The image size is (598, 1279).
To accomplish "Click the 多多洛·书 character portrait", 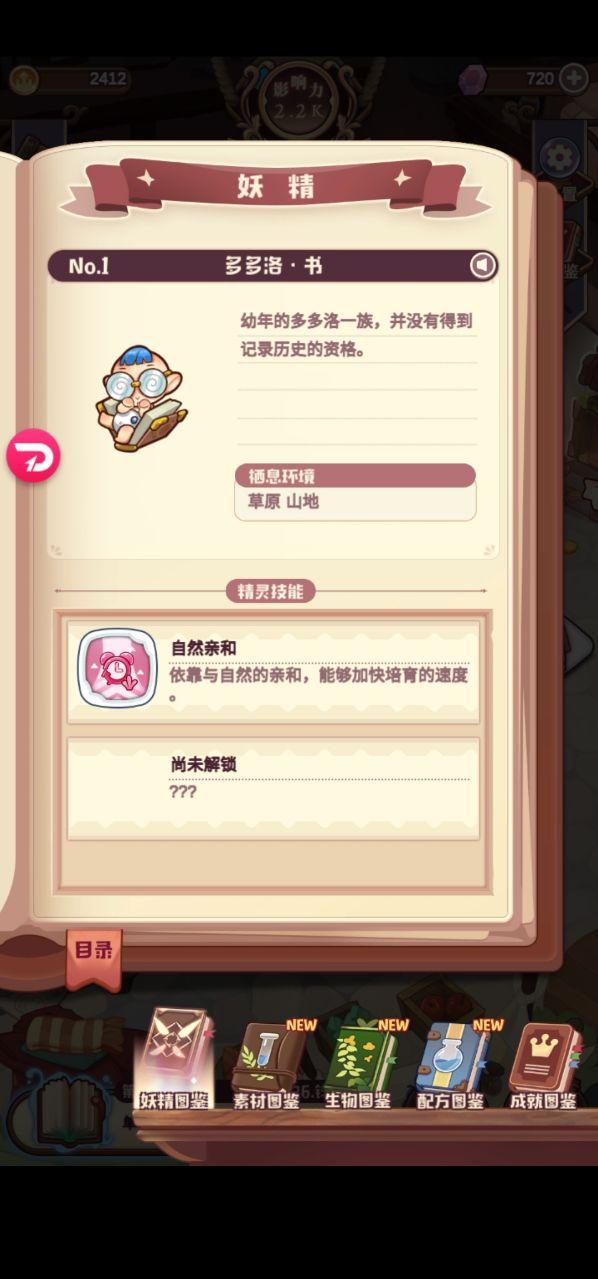I will coord(140,398).
